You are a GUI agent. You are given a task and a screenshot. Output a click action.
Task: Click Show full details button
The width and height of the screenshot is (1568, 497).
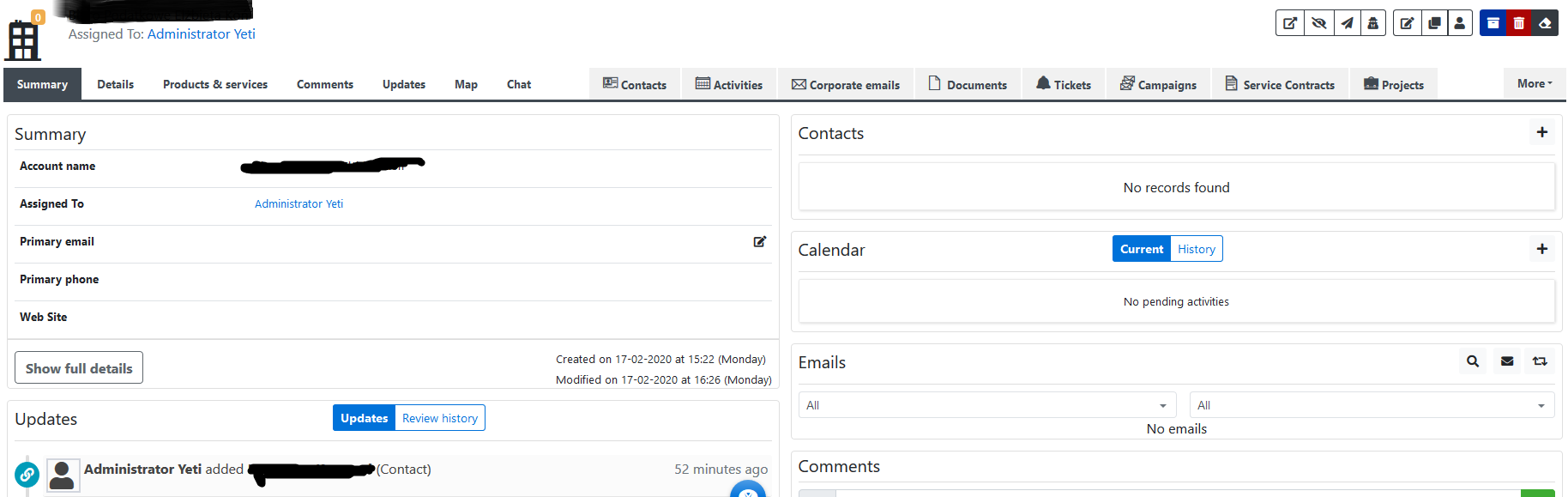[79, 368]
